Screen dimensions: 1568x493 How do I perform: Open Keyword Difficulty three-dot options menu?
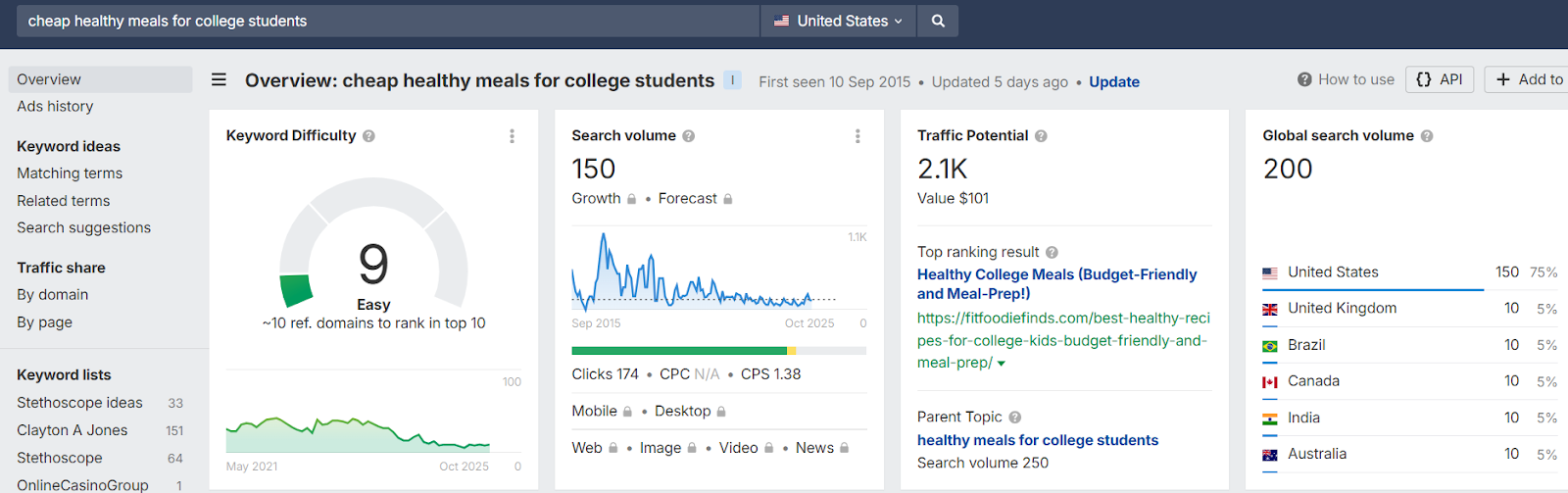pyautogui.click(x=512, y=136)
